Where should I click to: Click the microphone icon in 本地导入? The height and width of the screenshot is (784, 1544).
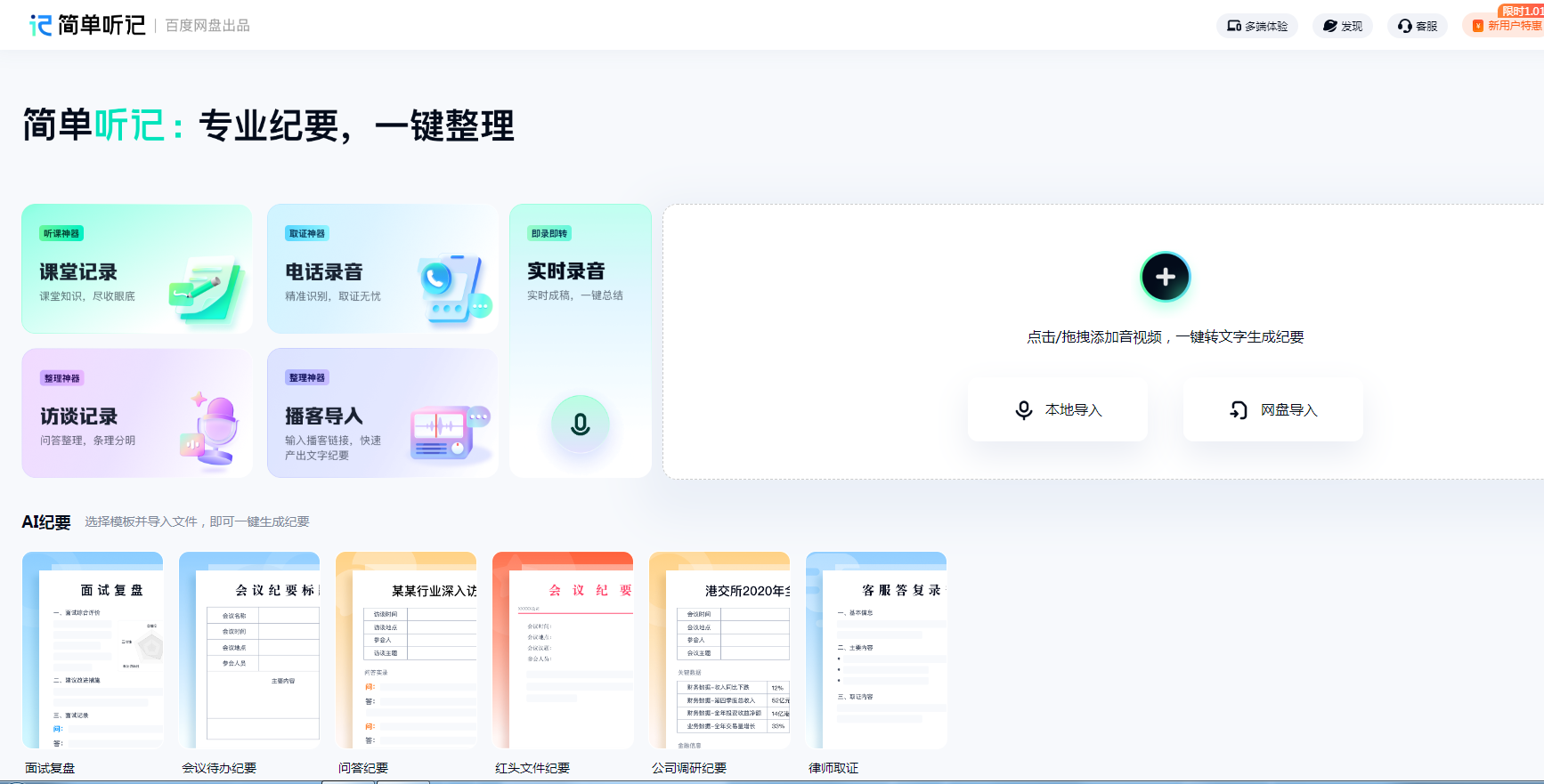pyautogui.click(x=1024, y=409)
